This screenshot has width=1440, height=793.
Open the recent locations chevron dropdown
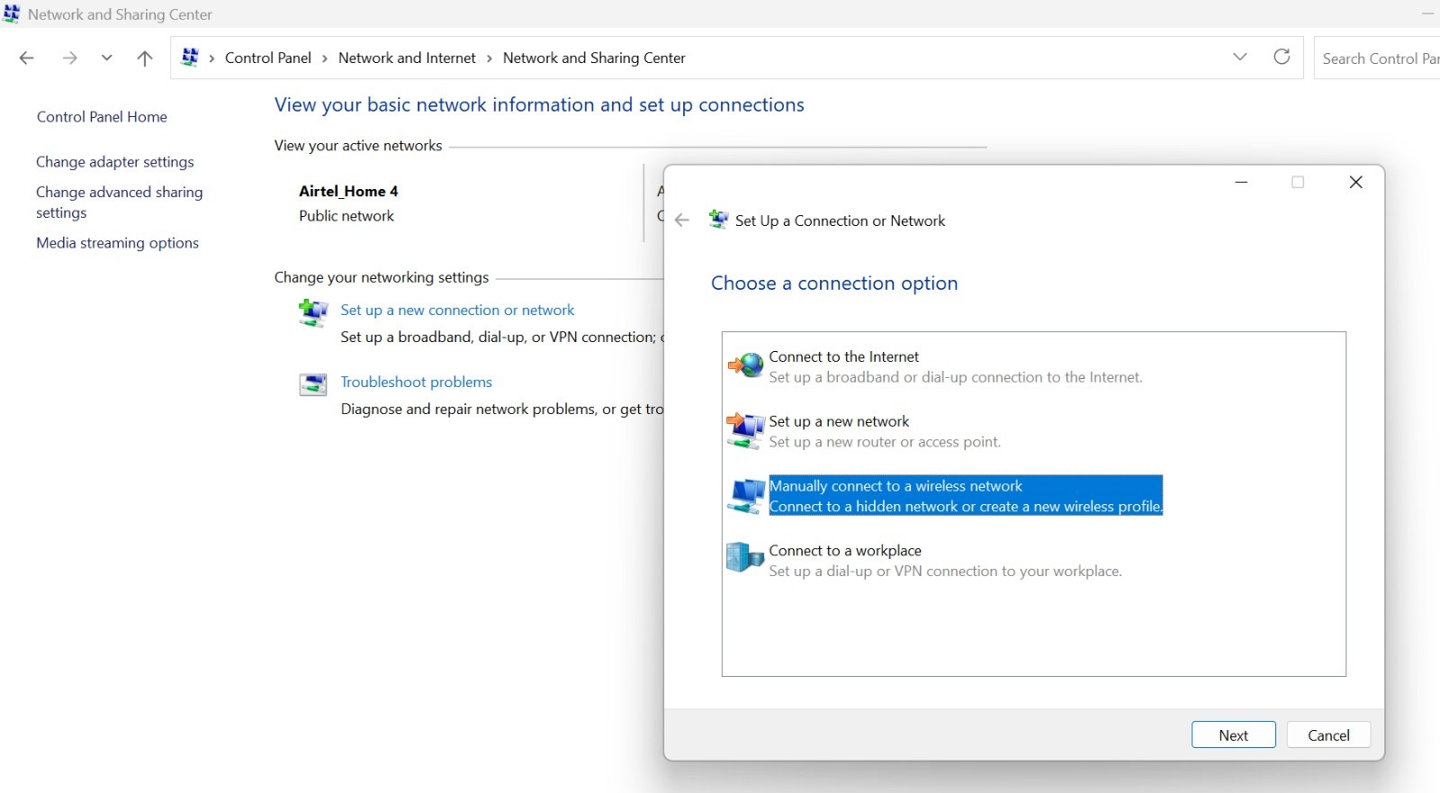point(107,58)
